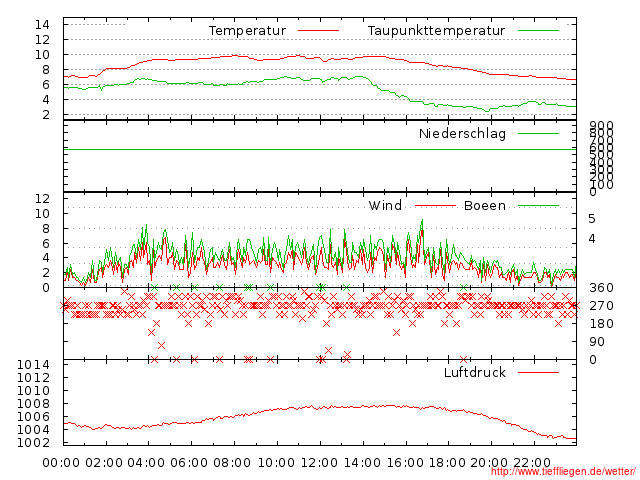This screenshot has width=640, height=480.
Task: Select the red Temperatur legend line
Action: pyautogui.click(x=318, y=31)
